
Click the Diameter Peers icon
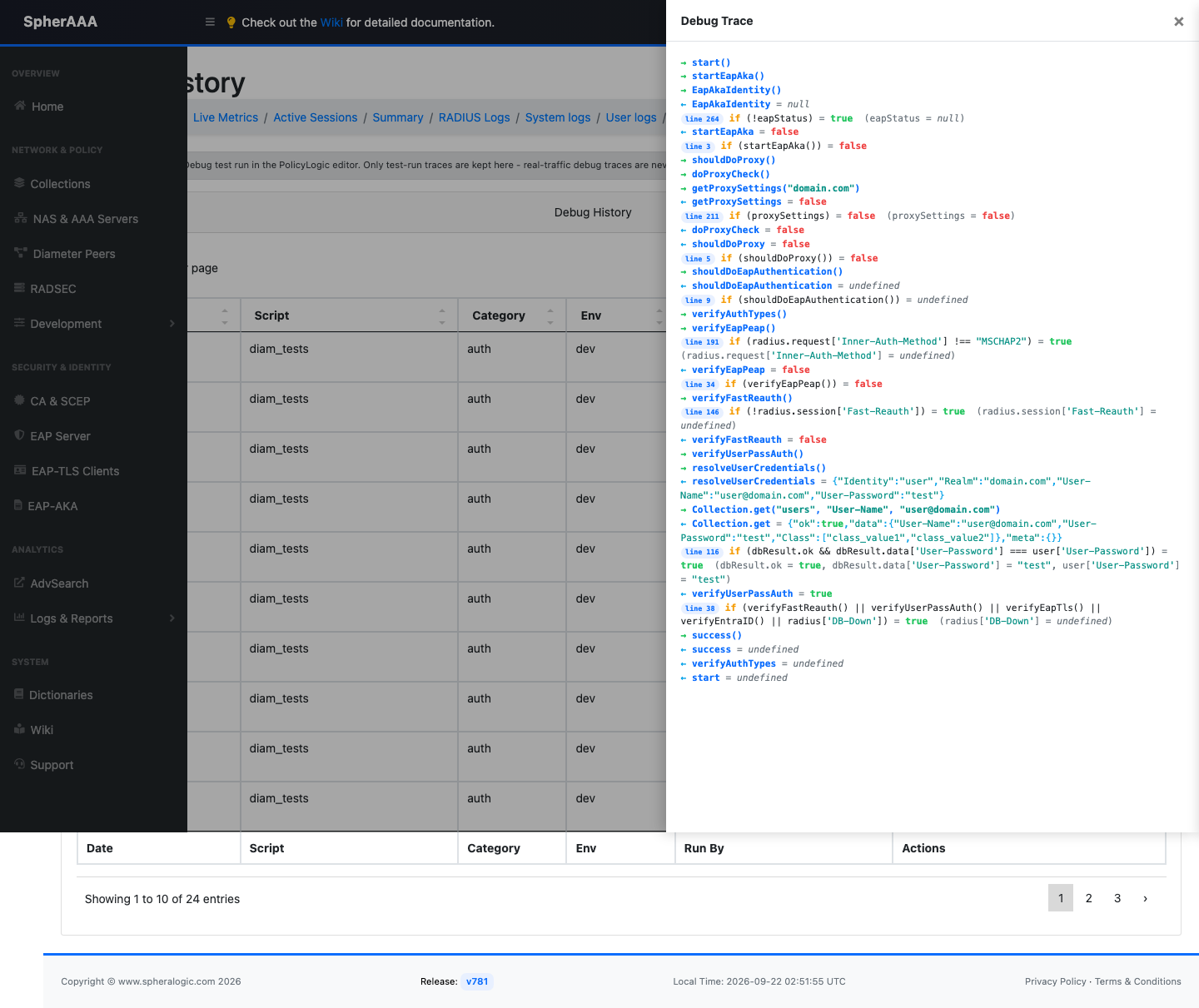tap(21, 253)
